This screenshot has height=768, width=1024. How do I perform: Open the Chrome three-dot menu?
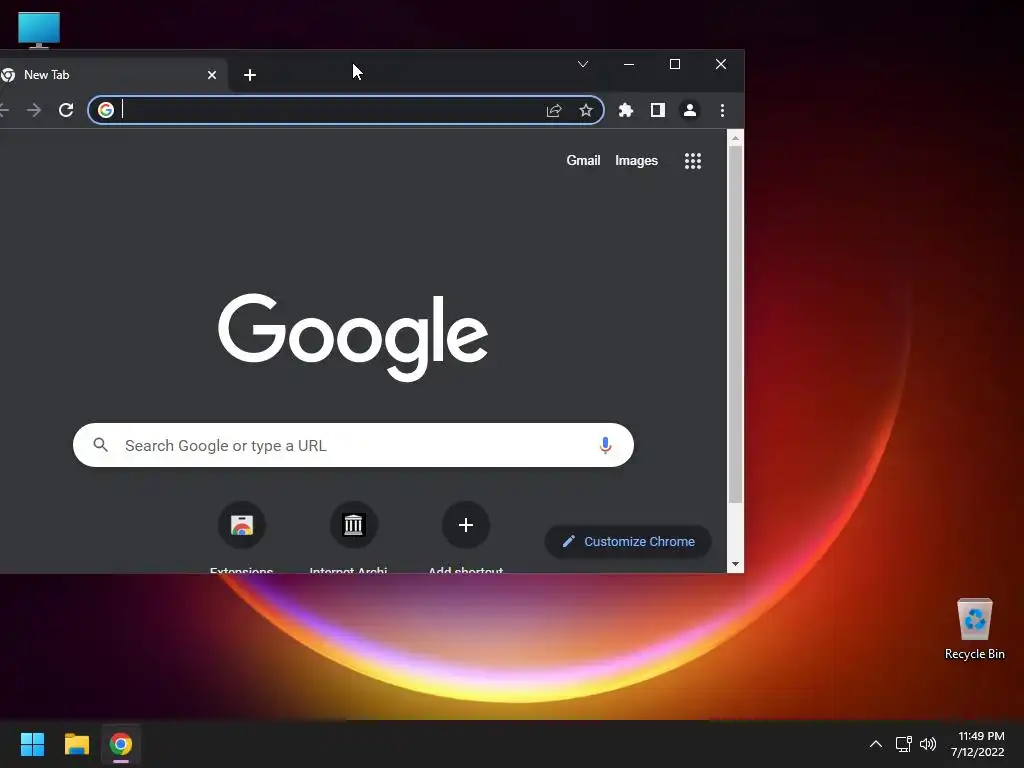[722, 110]
